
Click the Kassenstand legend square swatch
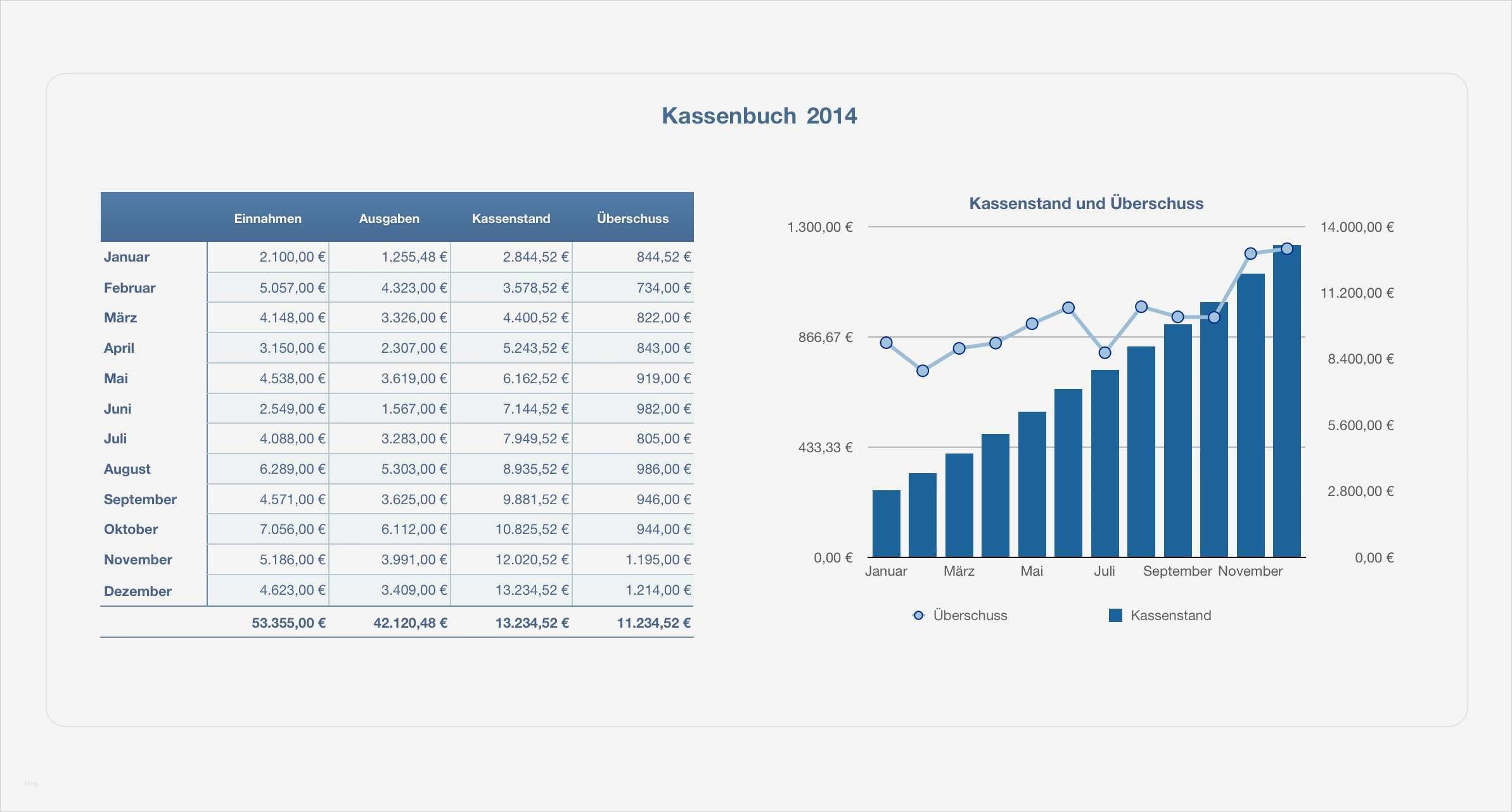1115,615
